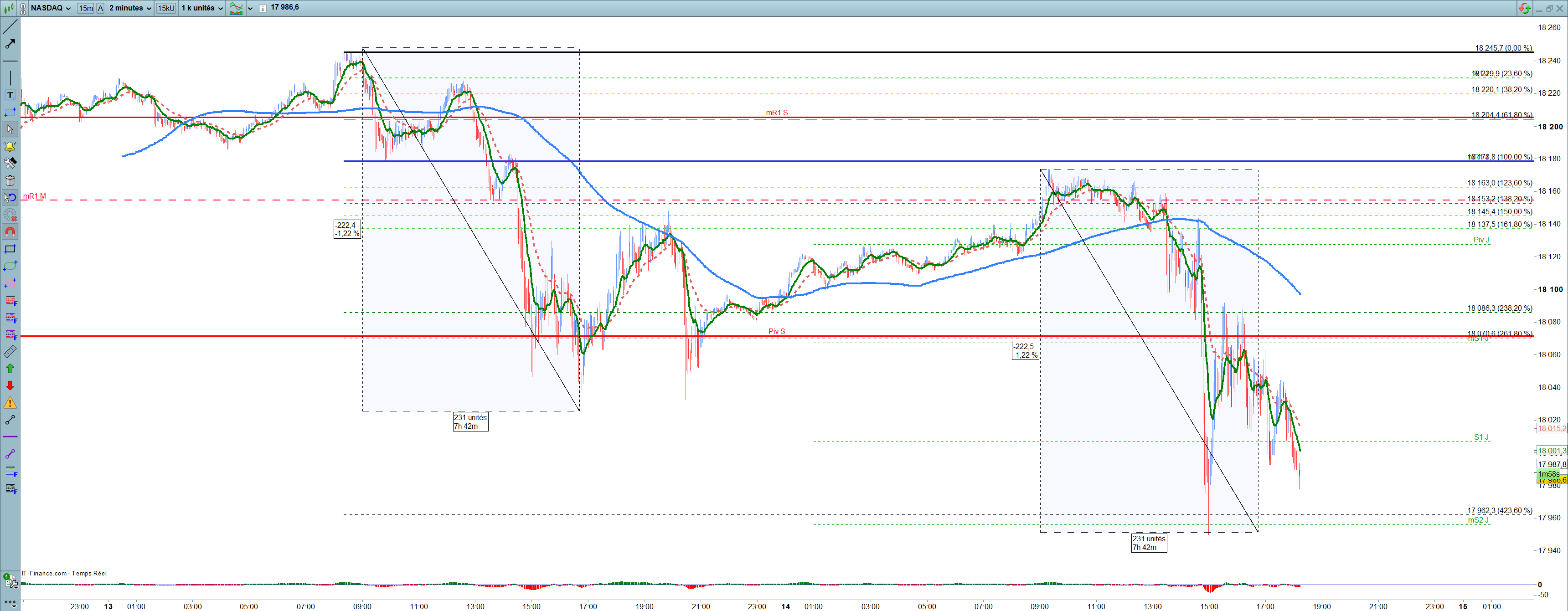Select the ruler measurement tool
This screenshot has width=1568, height=611.
(x=10, y=352)
